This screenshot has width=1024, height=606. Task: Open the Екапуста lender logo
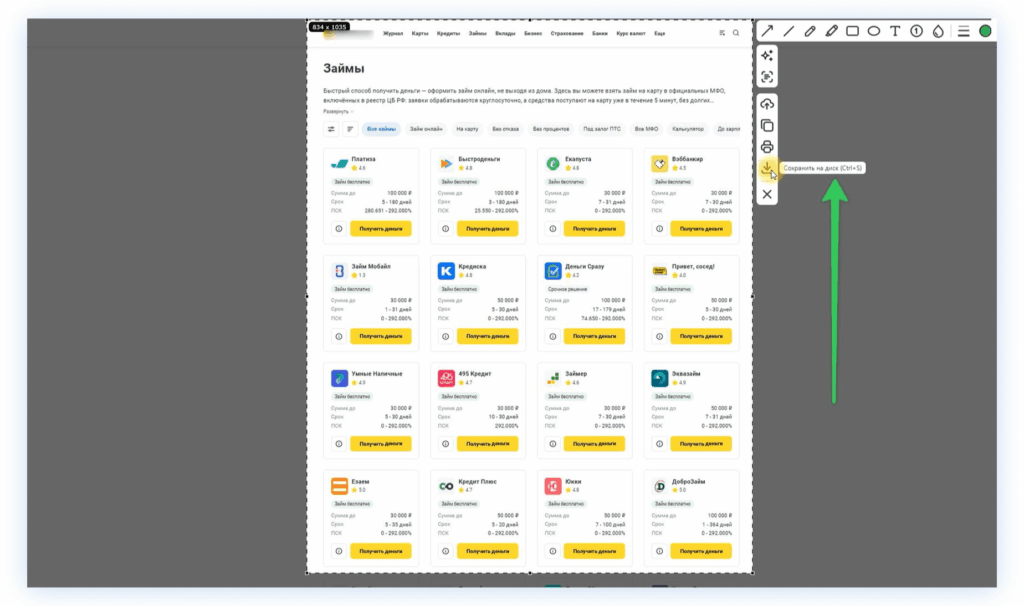click(x=552, y=163)
